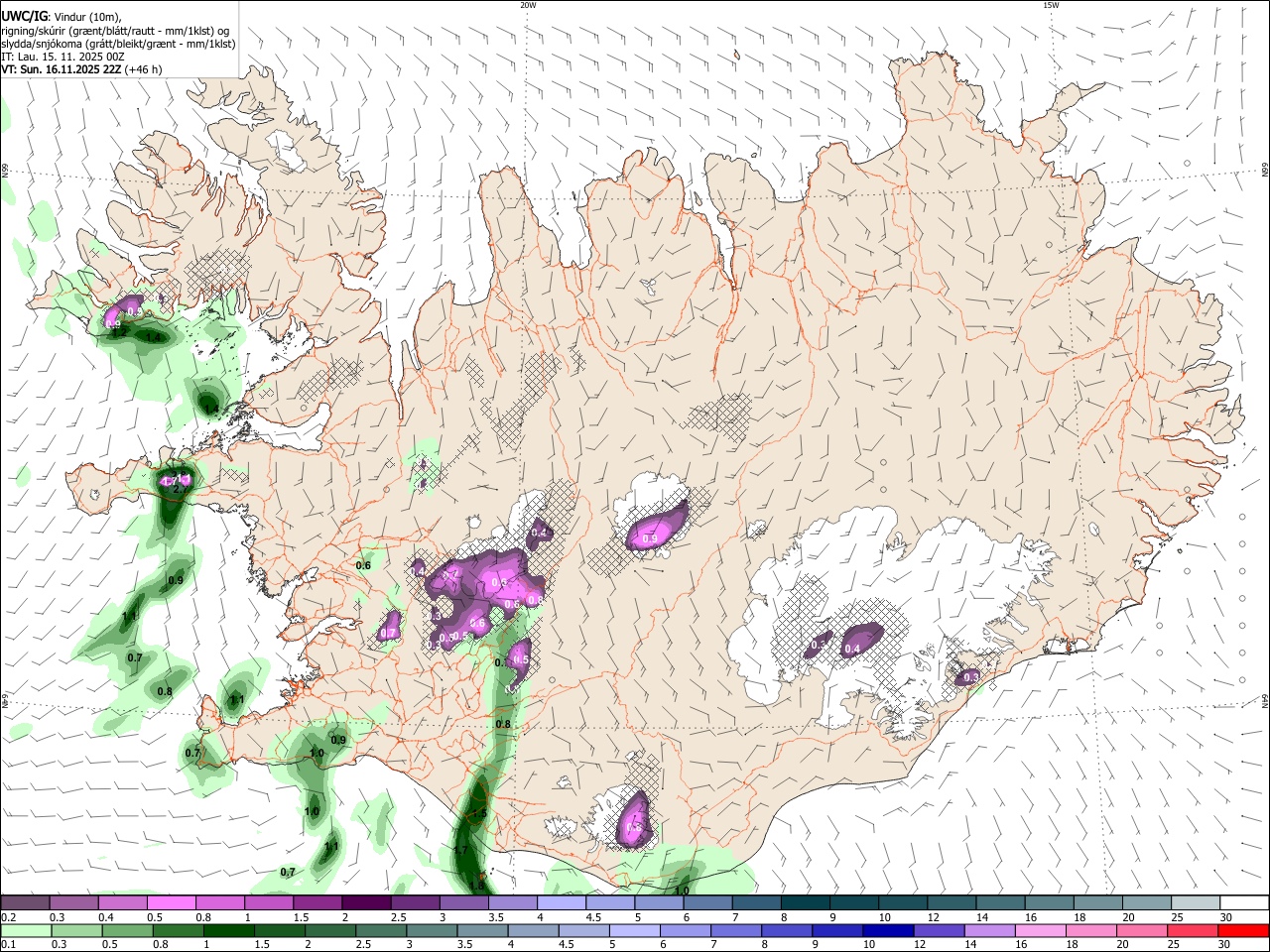Screen dimensions: 1270x952
Task: Click the violet rain swatch starting at 12
Action: click(x=941, y=931)
